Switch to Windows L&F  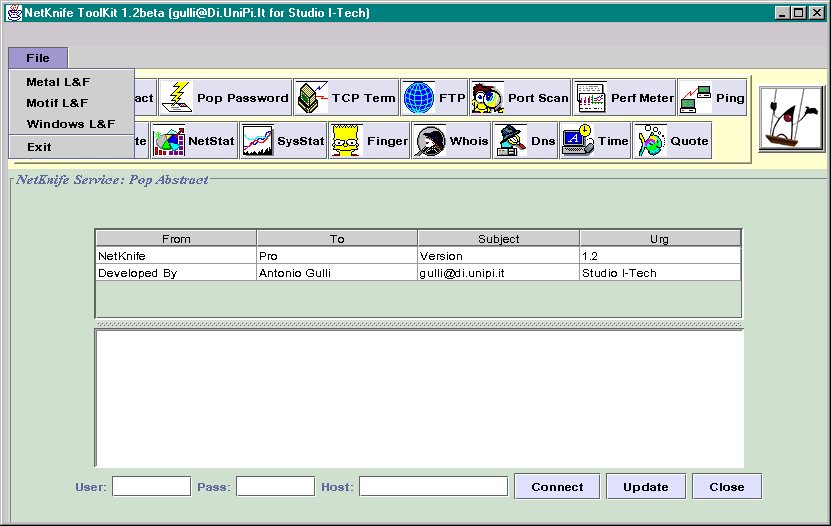pos(72,124)
